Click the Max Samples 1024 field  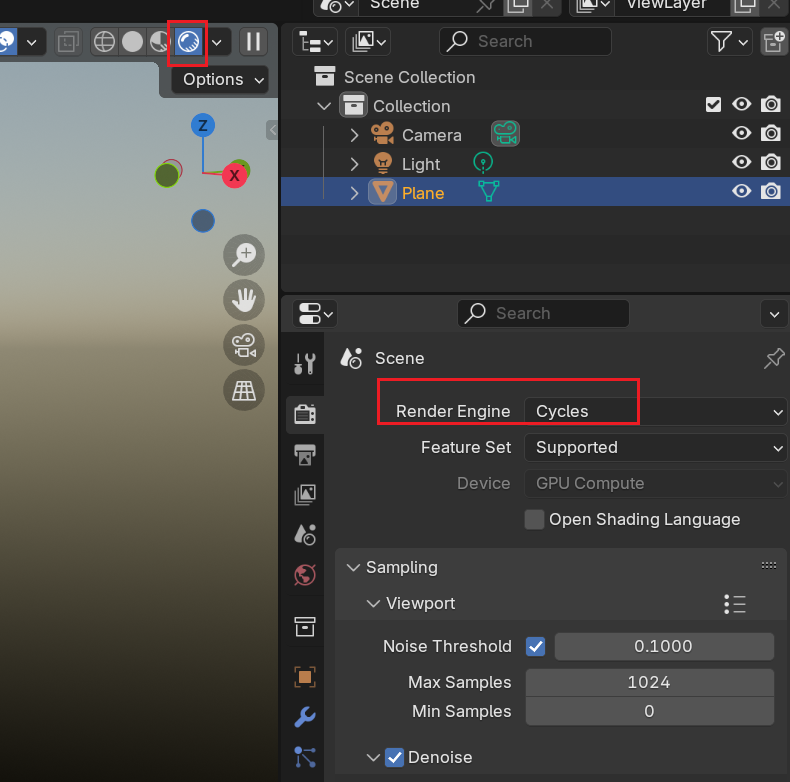[x=649, y=682]
